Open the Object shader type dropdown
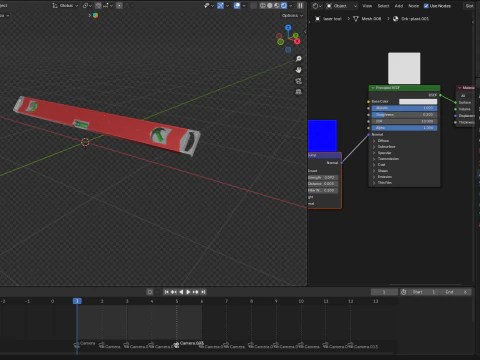480x360 pixels. [341, 6]
